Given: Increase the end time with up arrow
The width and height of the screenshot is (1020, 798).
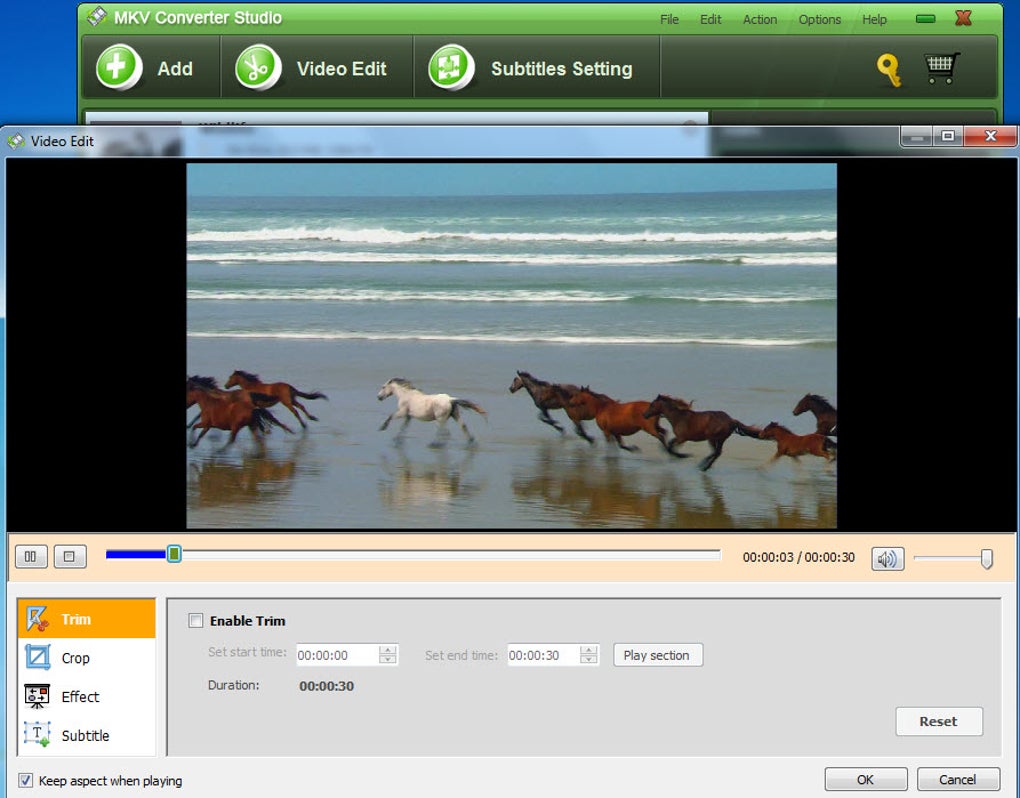Looking at the screenshot, I should [x=588, y=650].
